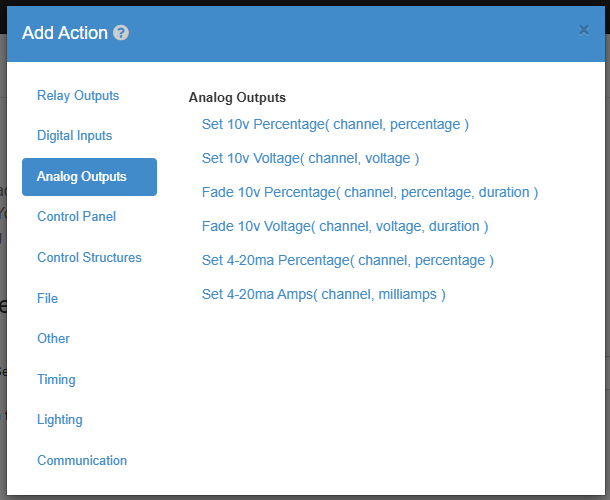Screen dimensions: 610x500
Task: Choose Fade 10v Percentage action
Action: click(x=370, y=192)
